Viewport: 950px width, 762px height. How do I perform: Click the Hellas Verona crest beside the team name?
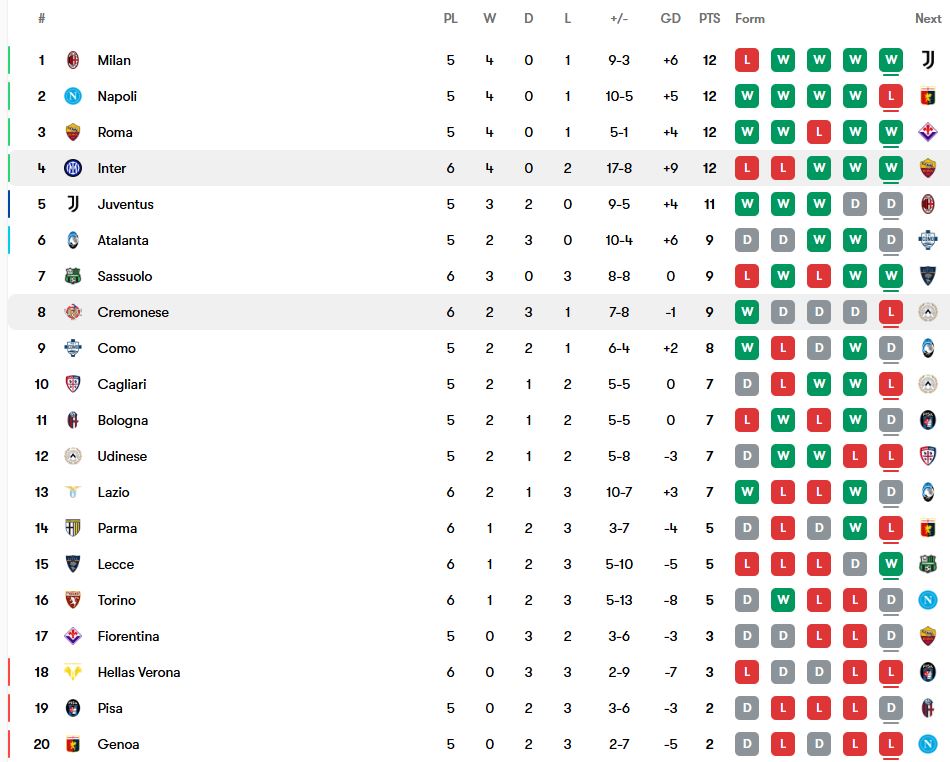click(x=73, y=672)
